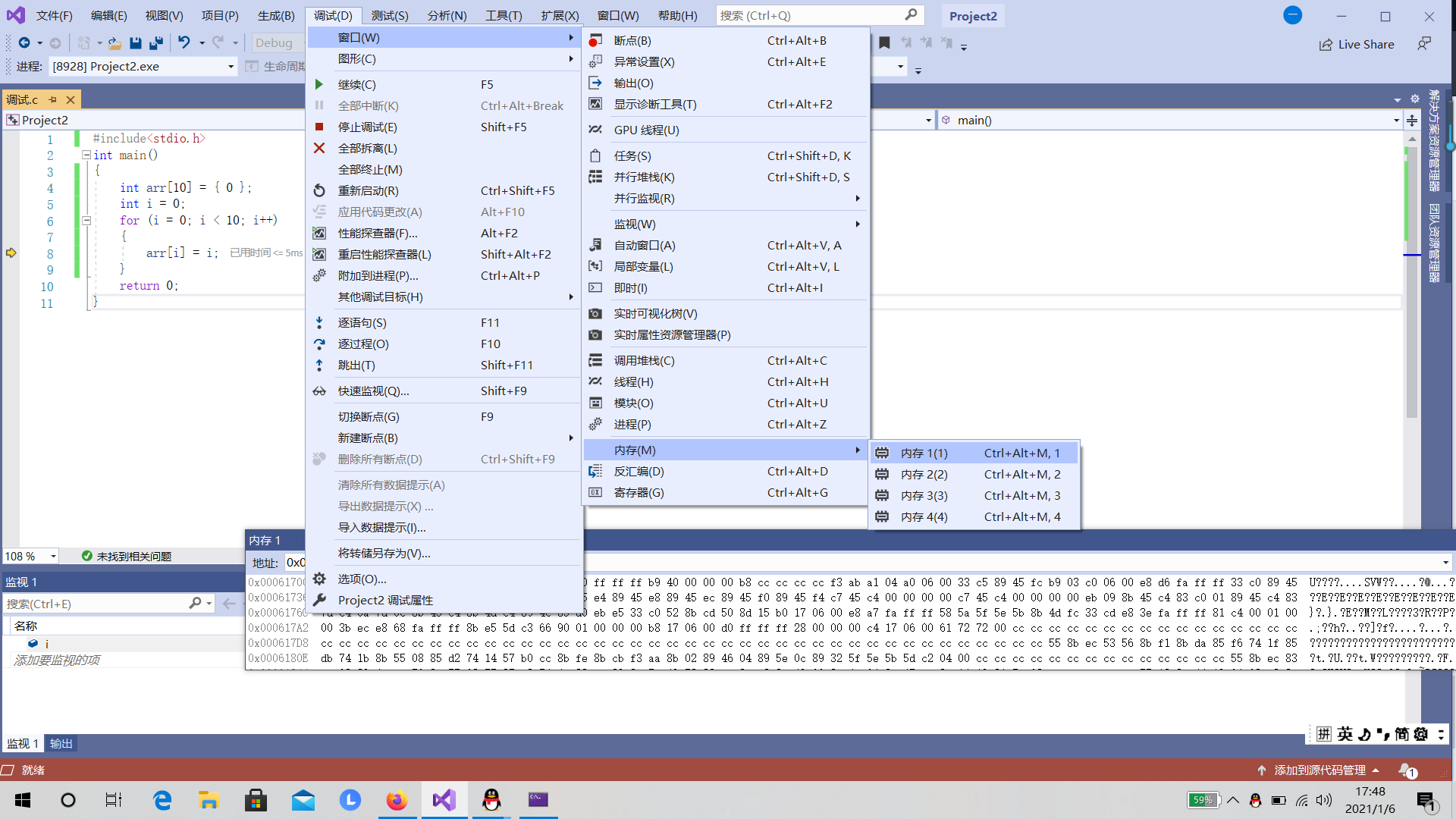Viewport: 1456px width, 819px height.
Task: Click the search box in the title bar
Action: 811,15
